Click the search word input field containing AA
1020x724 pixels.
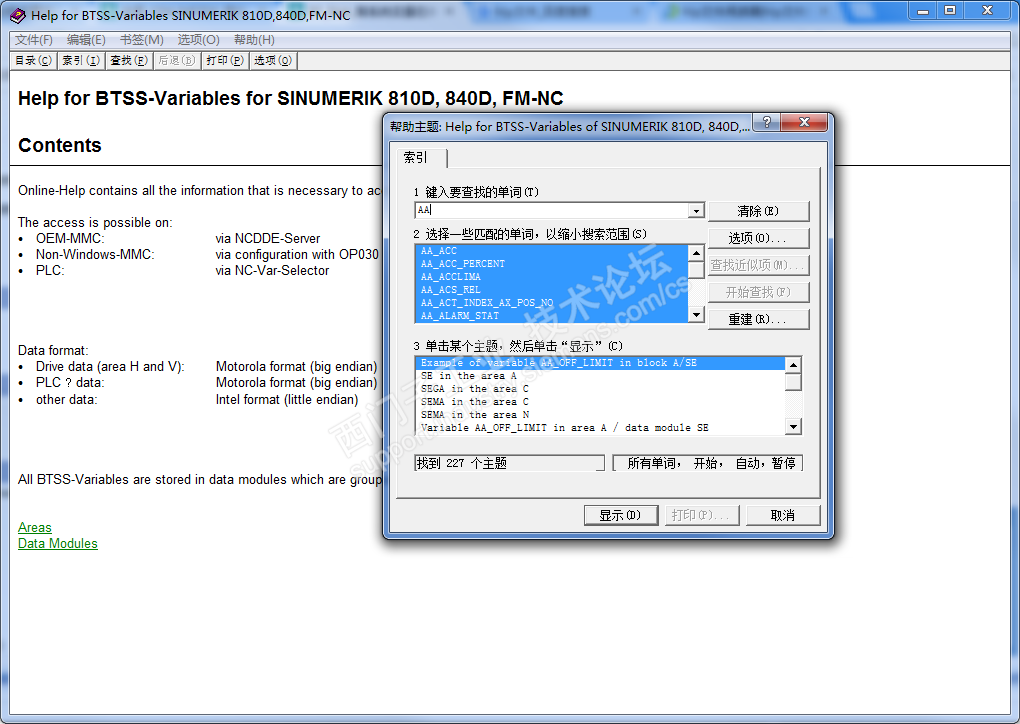(x=552, y=210)
